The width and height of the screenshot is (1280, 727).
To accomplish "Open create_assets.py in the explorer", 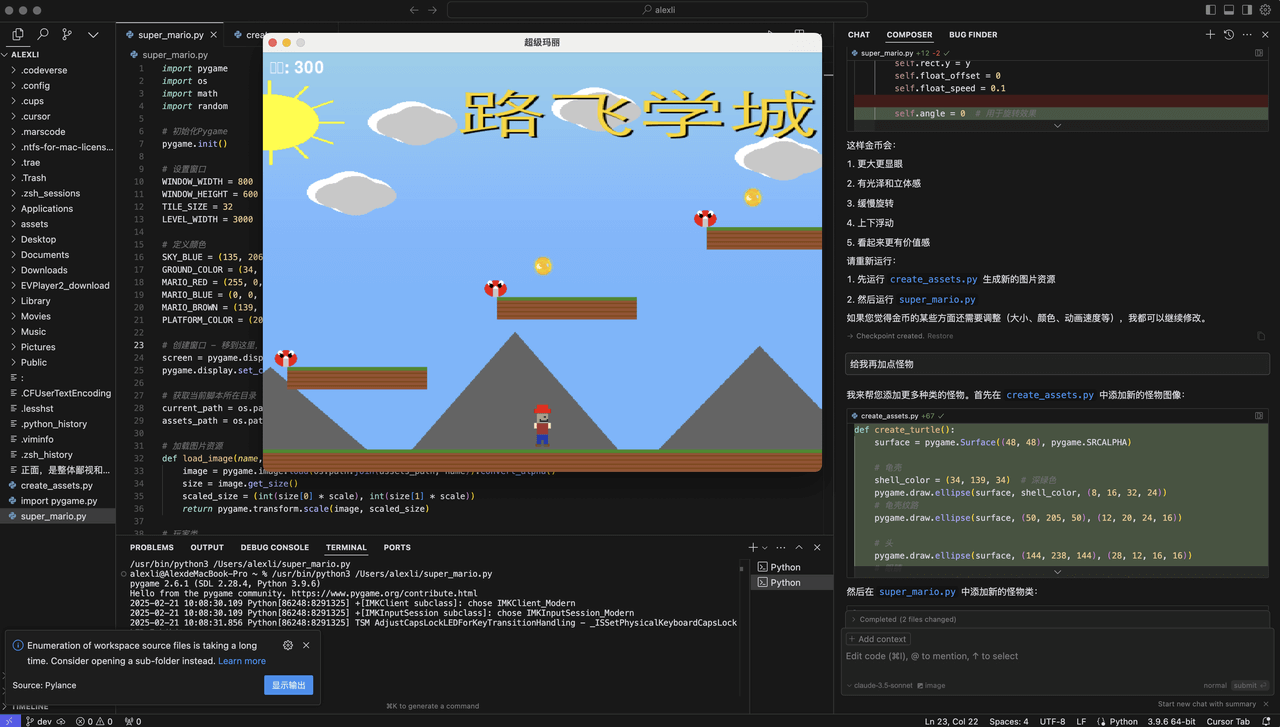I will pos(58,486).
